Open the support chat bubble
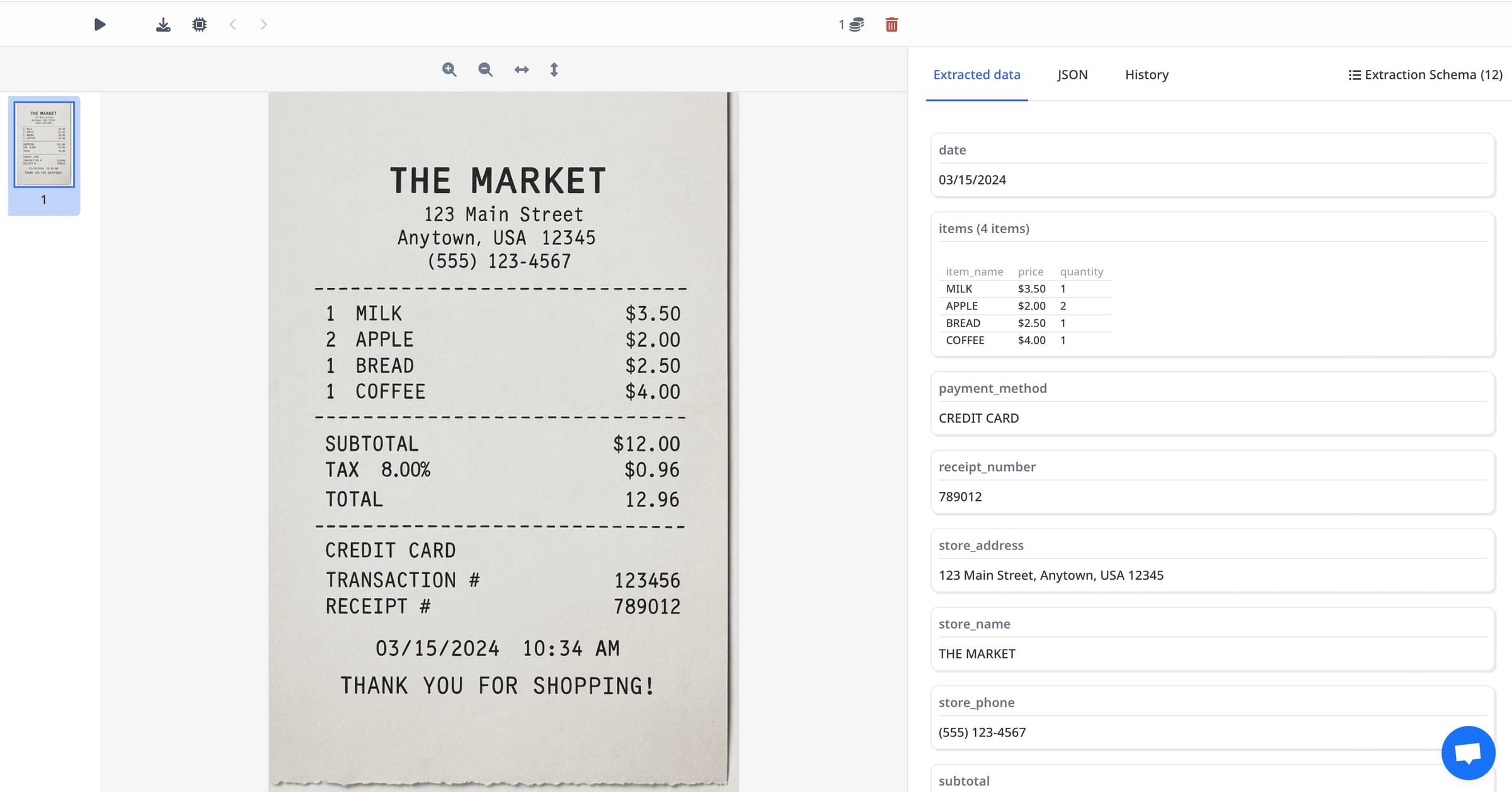Screen dimensions: 1512x792 click(1468, 752)
